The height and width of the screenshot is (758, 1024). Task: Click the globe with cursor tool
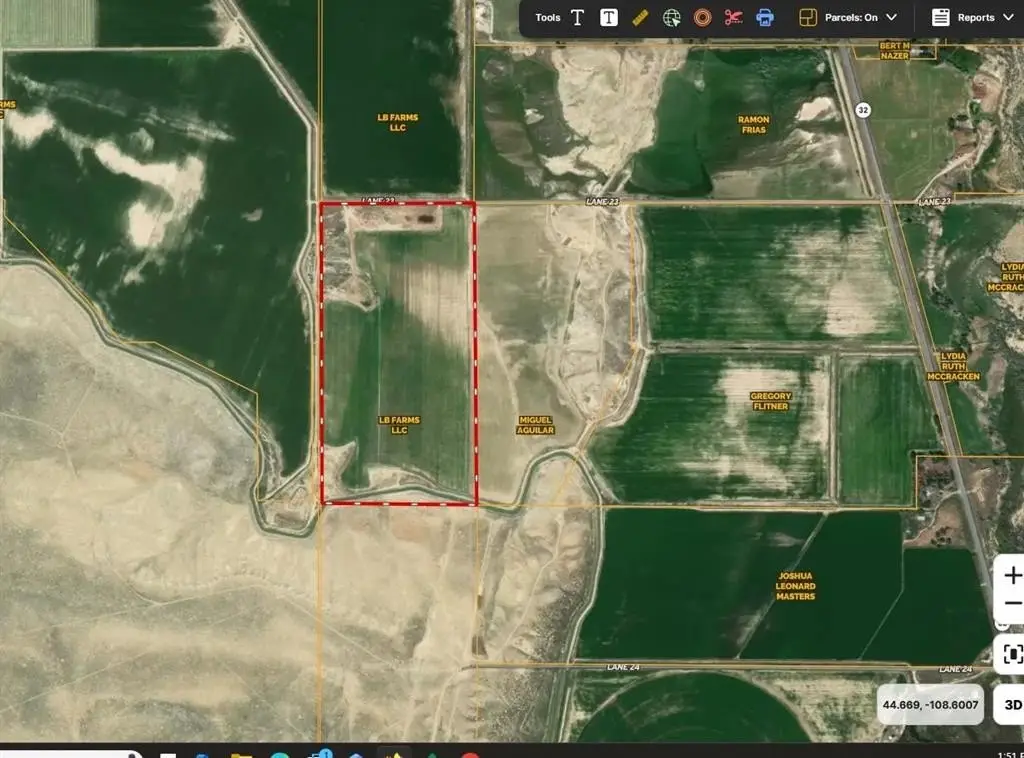tap(671, 18)
